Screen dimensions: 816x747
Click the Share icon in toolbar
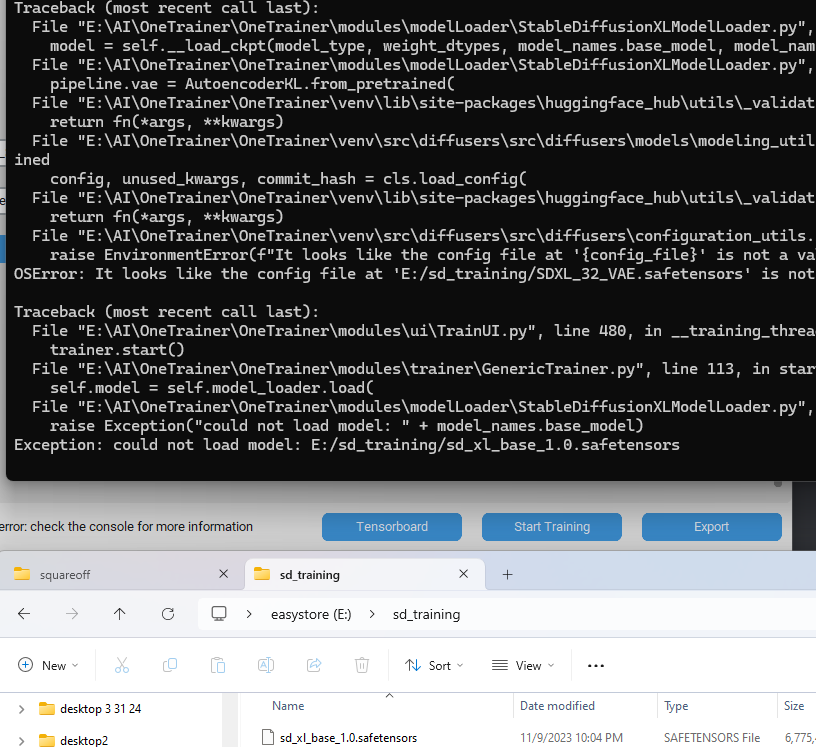[314, 665]
